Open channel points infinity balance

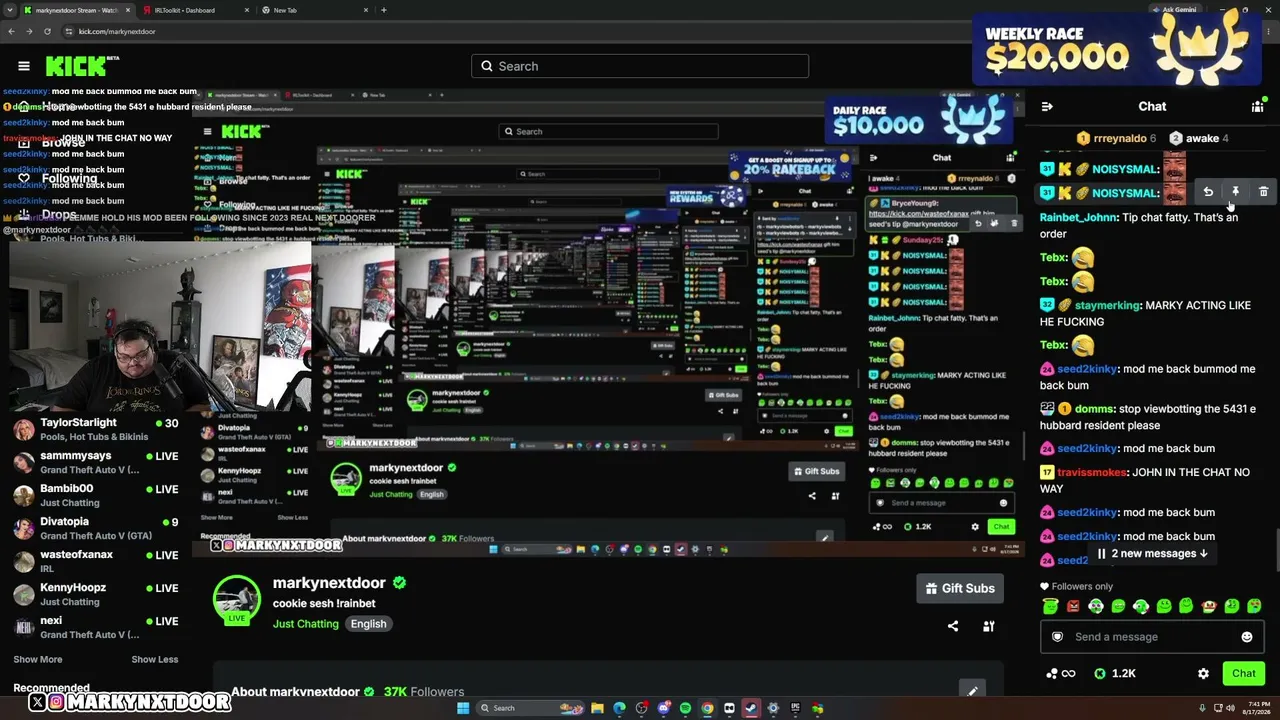click(x=1061, y=674)
